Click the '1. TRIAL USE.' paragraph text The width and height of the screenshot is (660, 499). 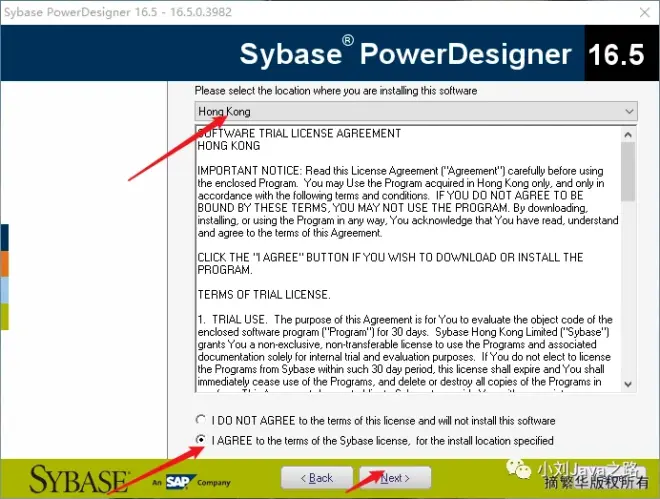pos(405,350)
